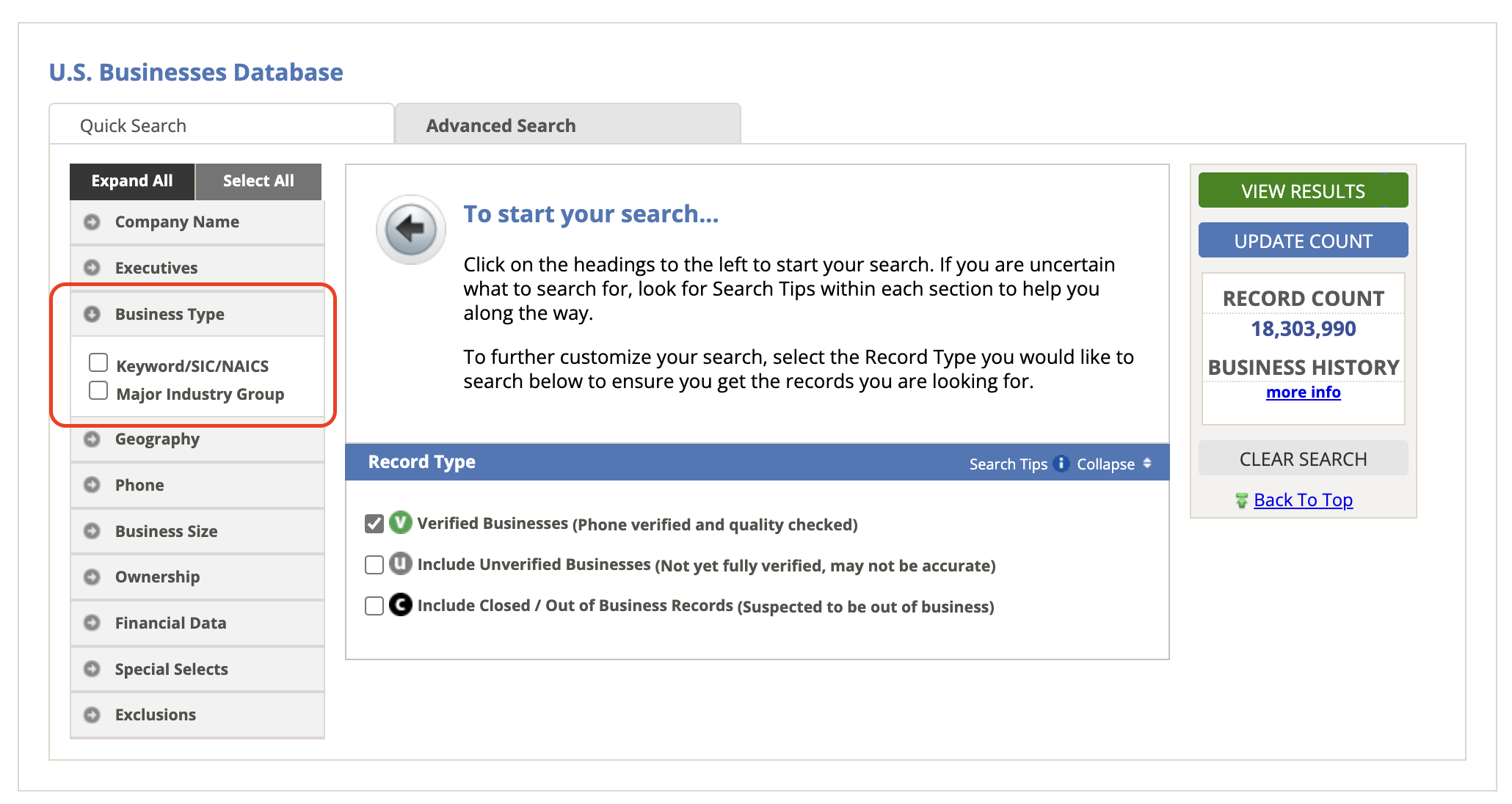1512x804 pixels.
Task: Click the Business Size expand arrow icon
Action: [x=92, y=531]
